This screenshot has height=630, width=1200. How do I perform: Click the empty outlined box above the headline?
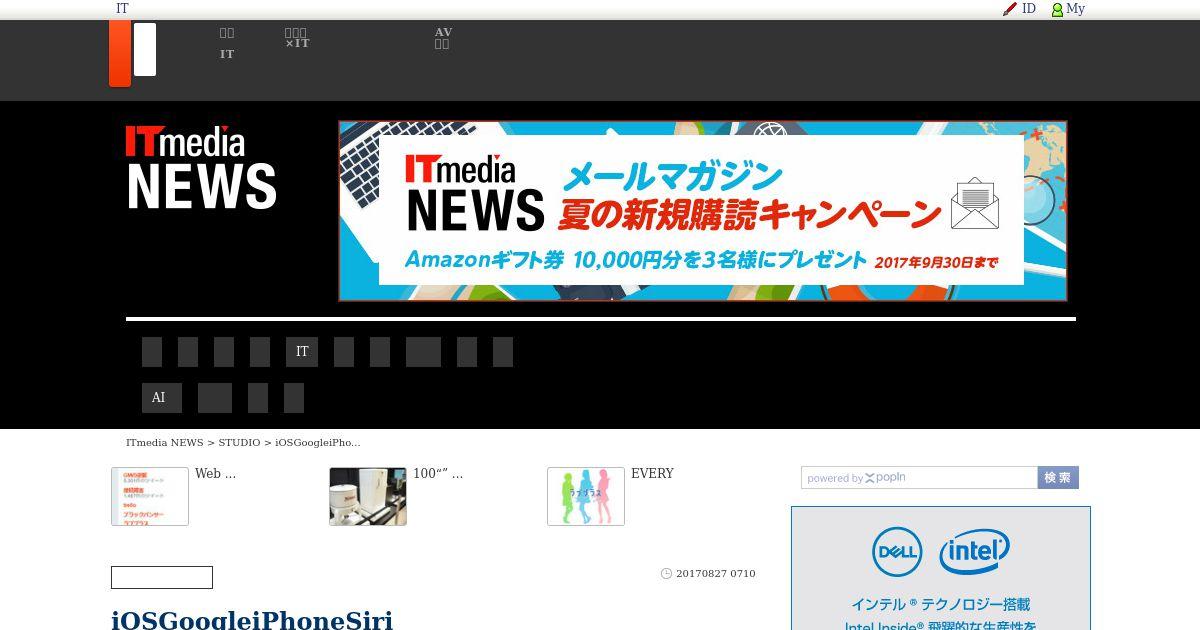click(162, 577)
